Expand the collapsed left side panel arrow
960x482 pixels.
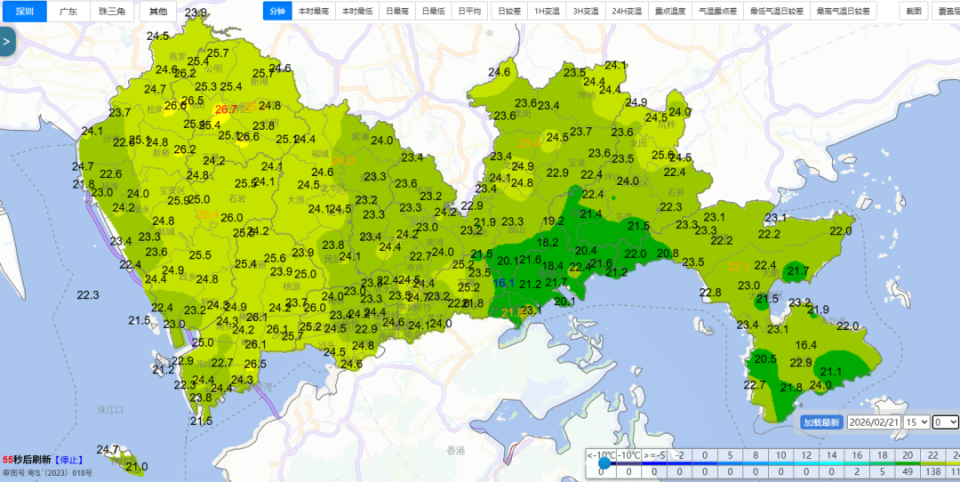(x=7, y=41)
